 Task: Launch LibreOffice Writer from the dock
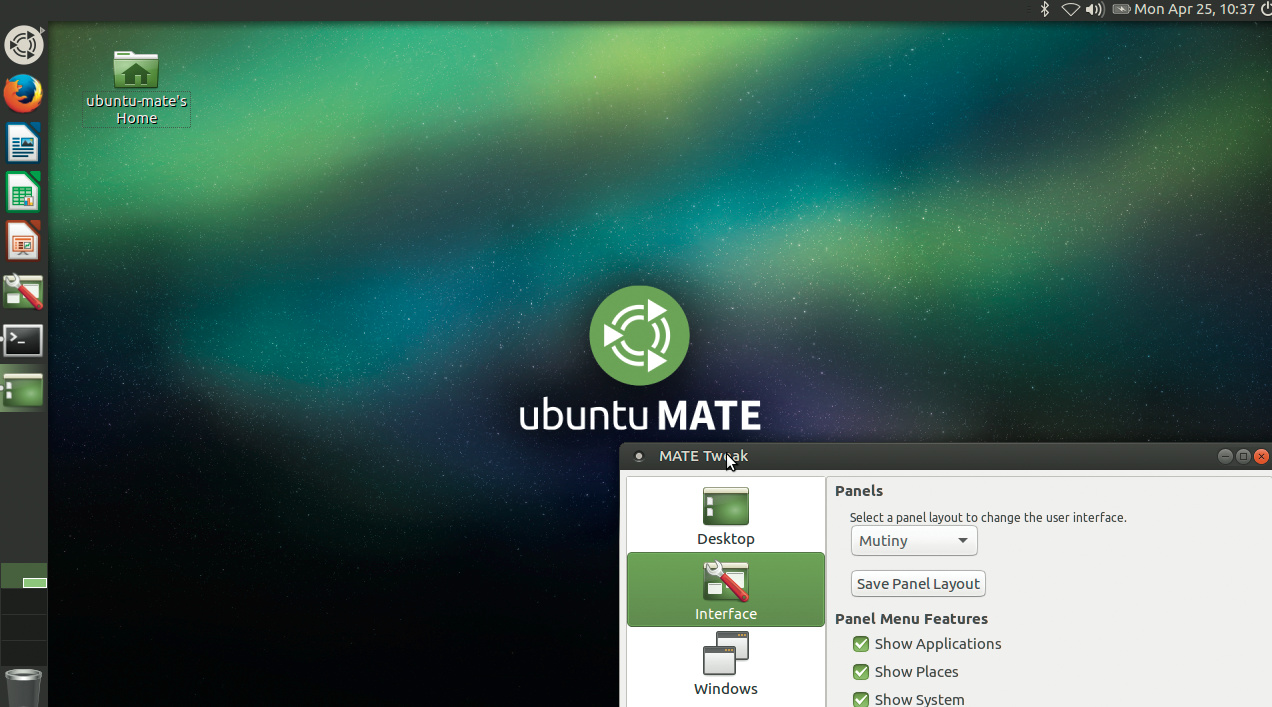point(23,143)
